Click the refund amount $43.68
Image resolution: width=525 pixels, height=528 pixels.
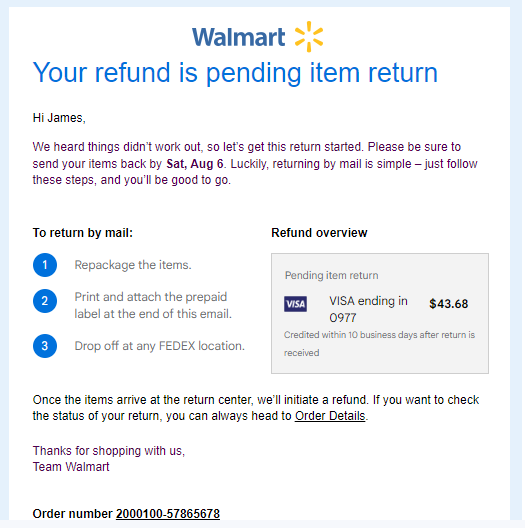[449, 304]
